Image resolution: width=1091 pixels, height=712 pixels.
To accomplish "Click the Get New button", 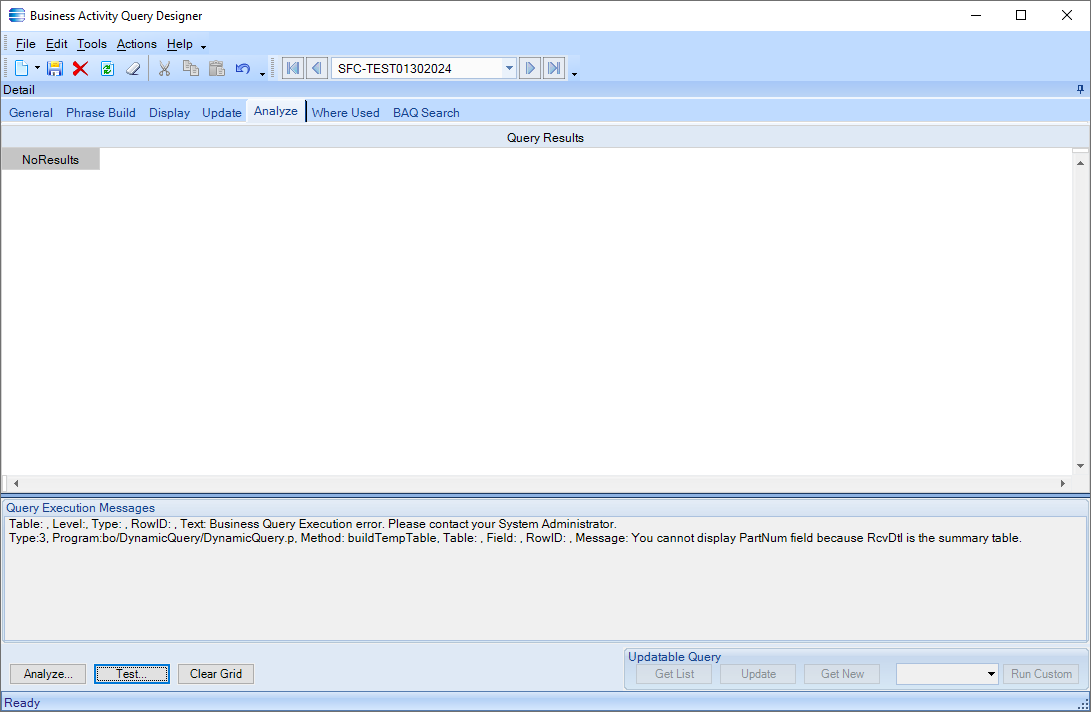I will (842, 674).
